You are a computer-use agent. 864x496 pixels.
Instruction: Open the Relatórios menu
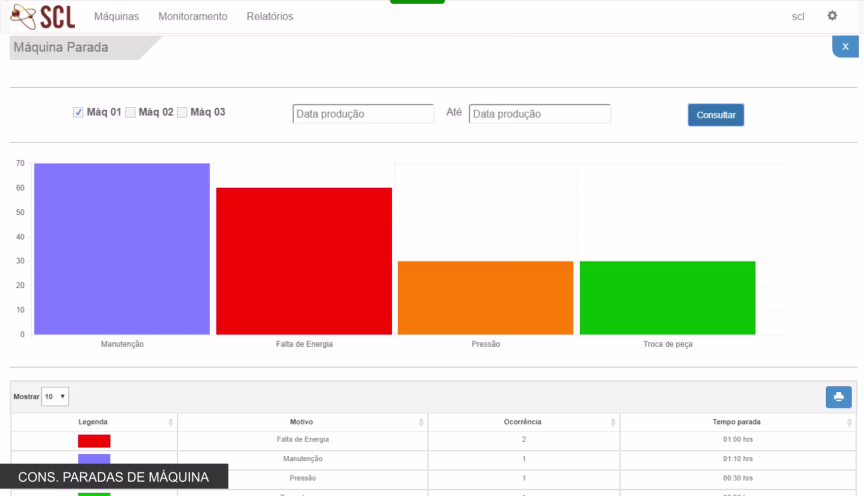(x=269, y=17)
